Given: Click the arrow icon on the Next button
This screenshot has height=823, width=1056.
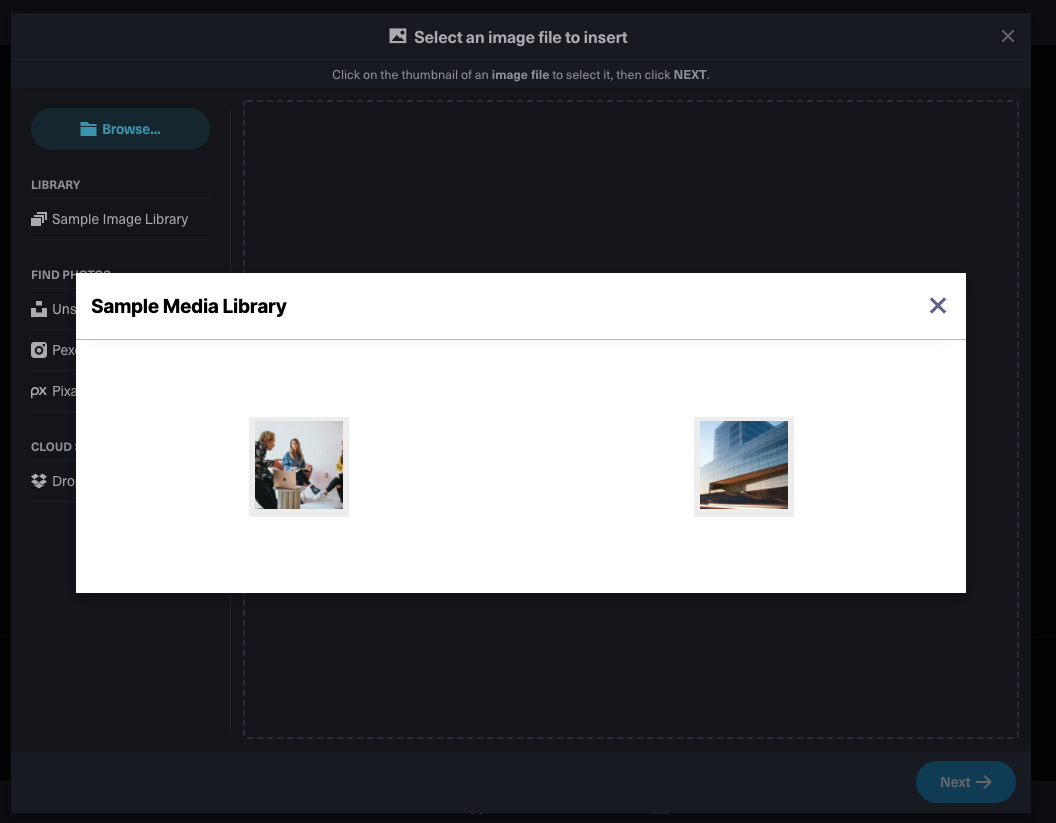Looking at the screenshot, I should [985, 782].
